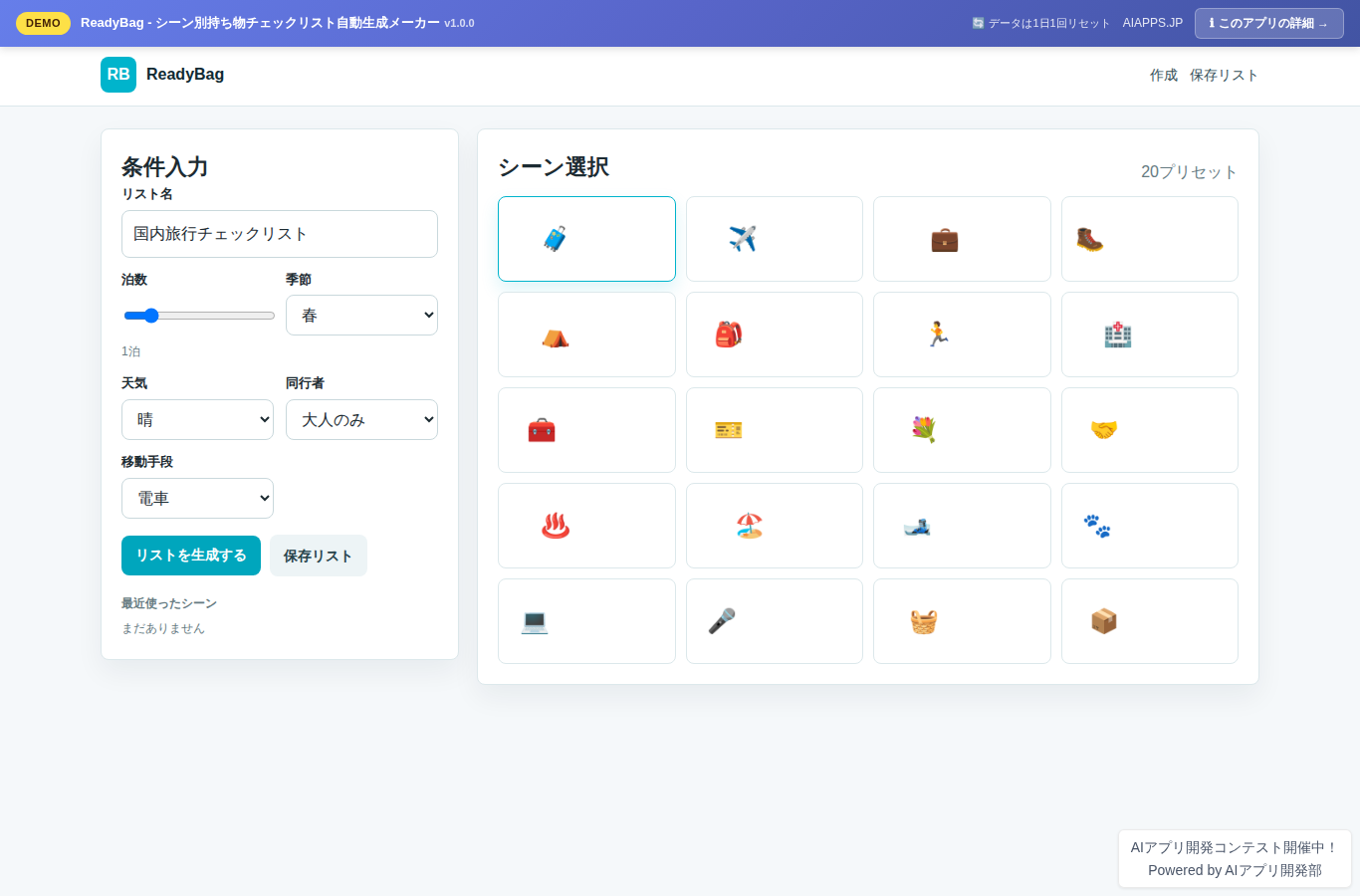Viewport: 1360px width, 896px height.
Task: Open このアプリの詳細 button
Action: (1268, 23)
